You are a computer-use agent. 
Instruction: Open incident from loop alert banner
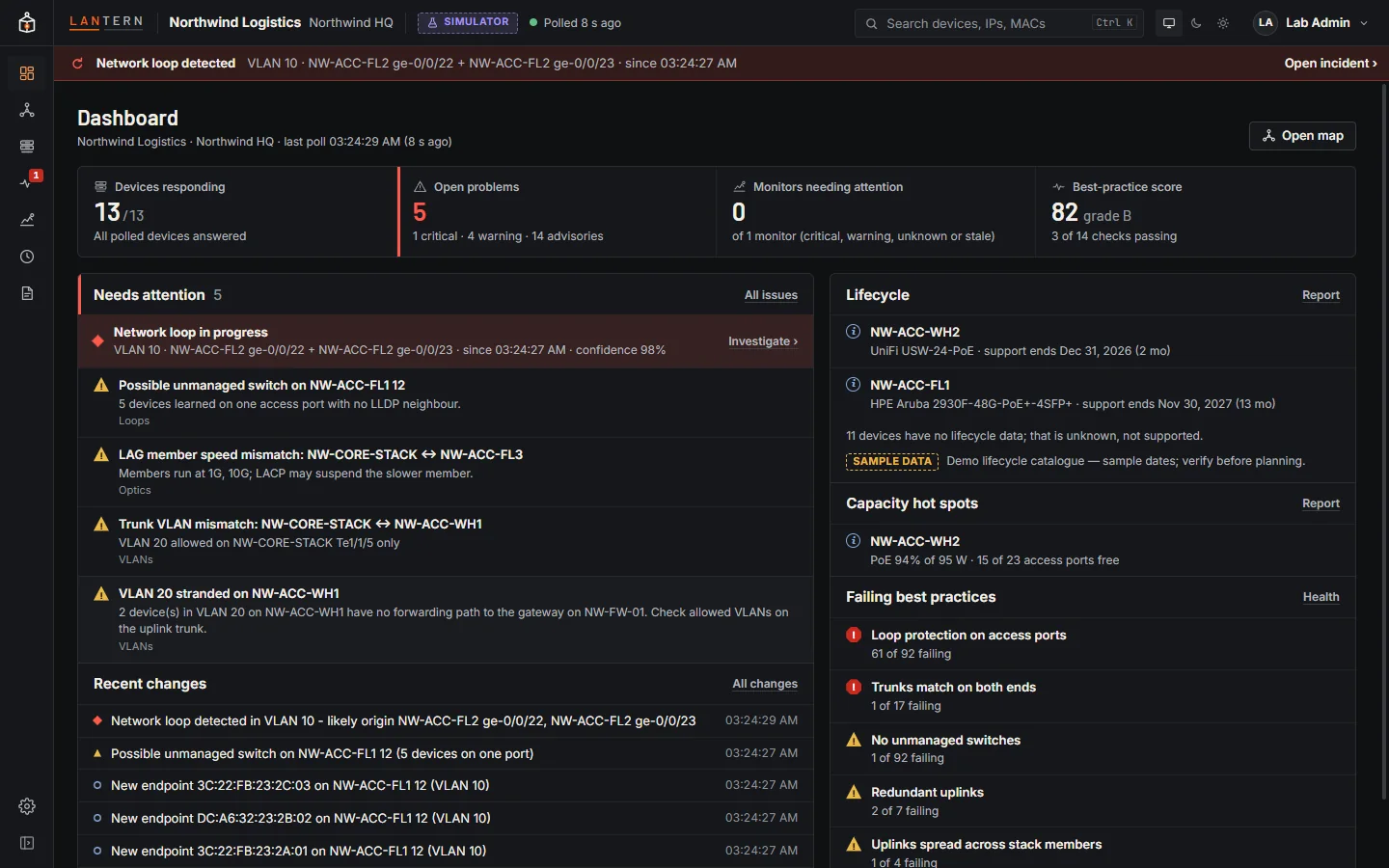coord(1330,63)
